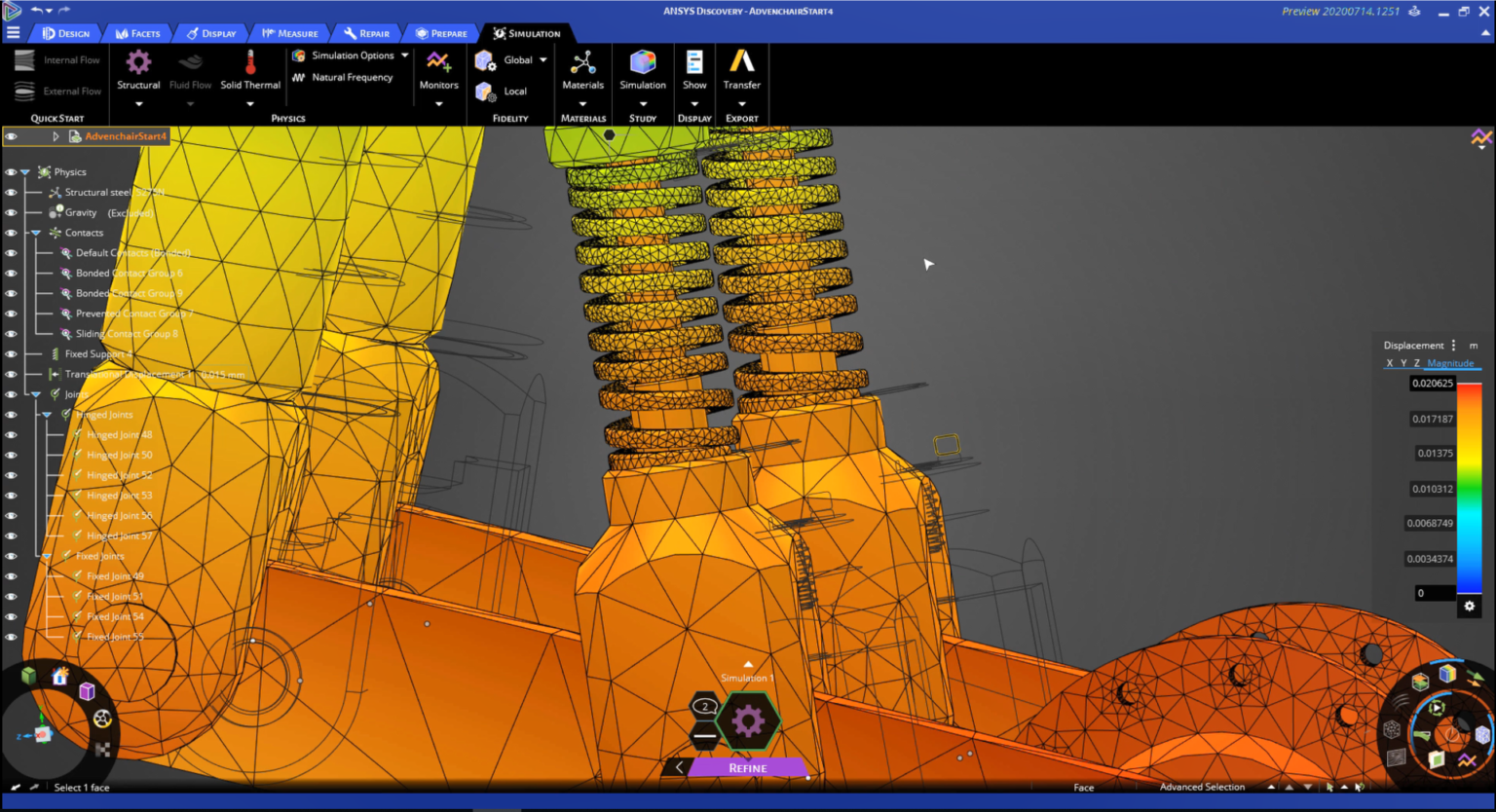
Task: Collapse the Hinged Joints tree node
Action: coord(45,414)
